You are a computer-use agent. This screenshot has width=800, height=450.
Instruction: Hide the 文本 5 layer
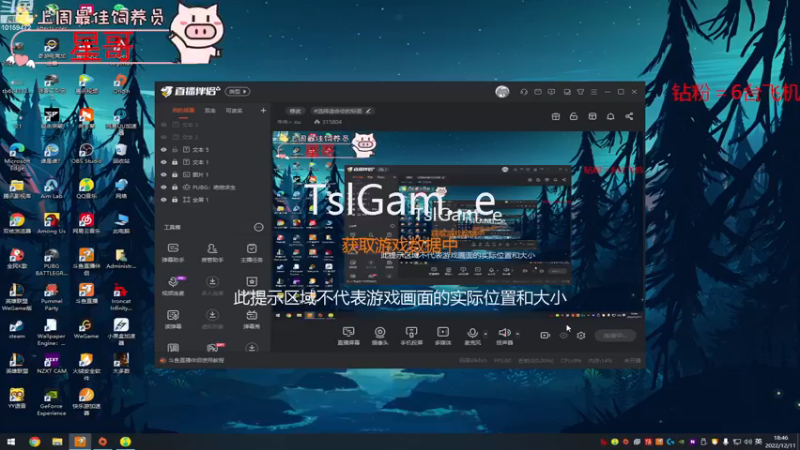(x=164, y=149)
